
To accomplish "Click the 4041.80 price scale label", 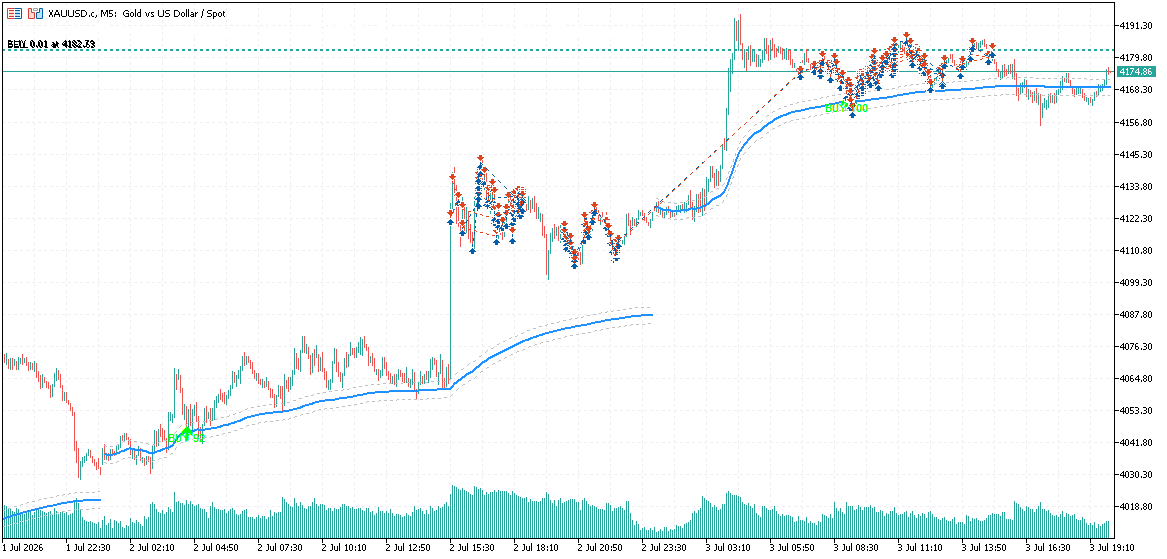I will [1136, 442].
